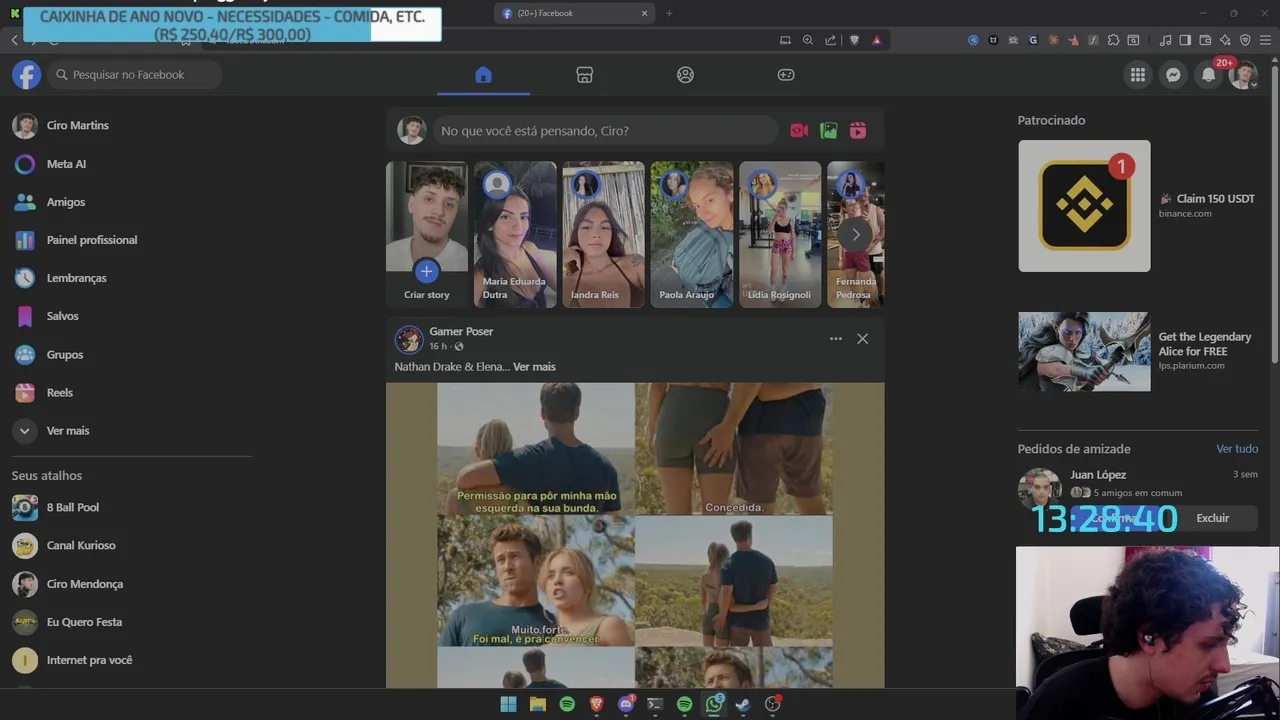Add photo or video from composer

coord(828,131)
